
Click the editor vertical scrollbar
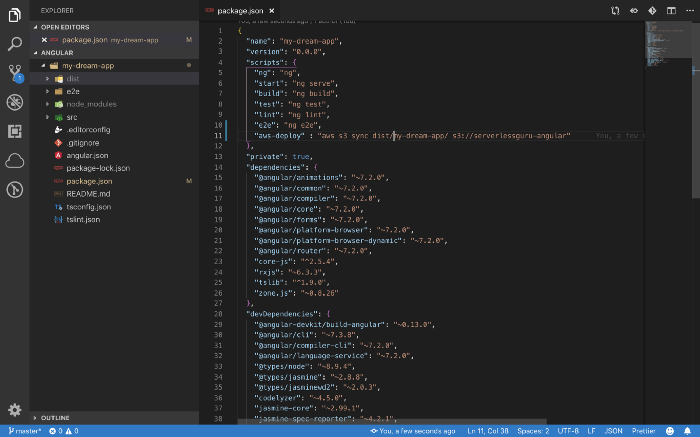[696, 109]
